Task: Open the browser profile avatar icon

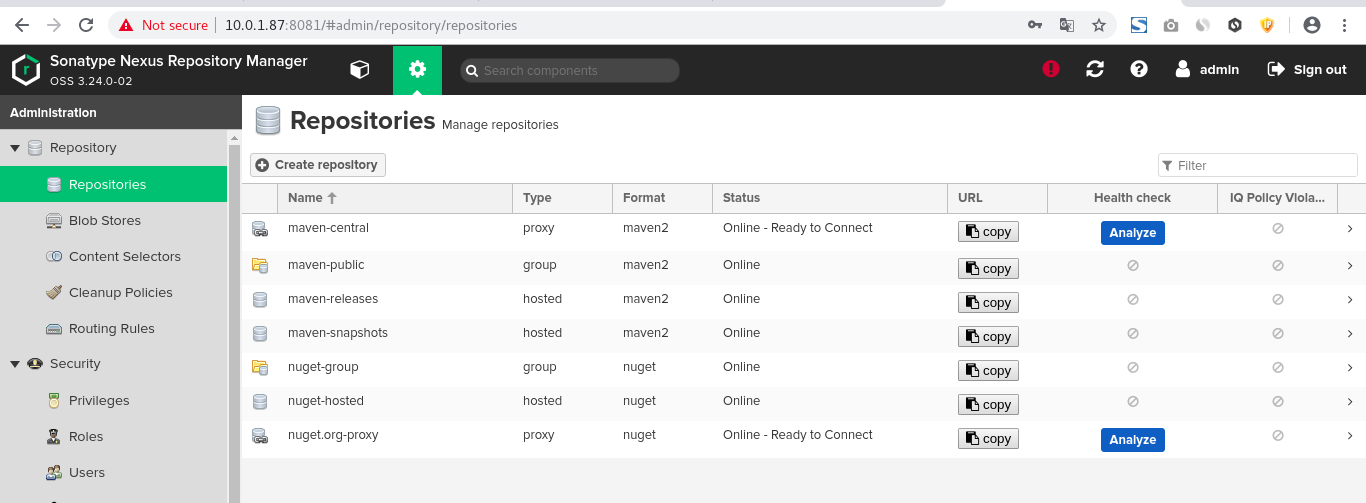Action: point(1313,25)
